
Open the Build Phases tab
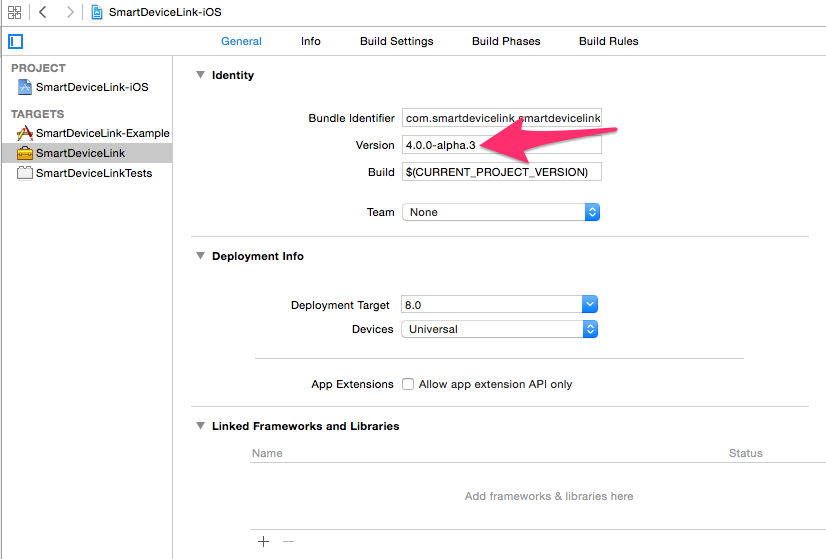point(506,41)
